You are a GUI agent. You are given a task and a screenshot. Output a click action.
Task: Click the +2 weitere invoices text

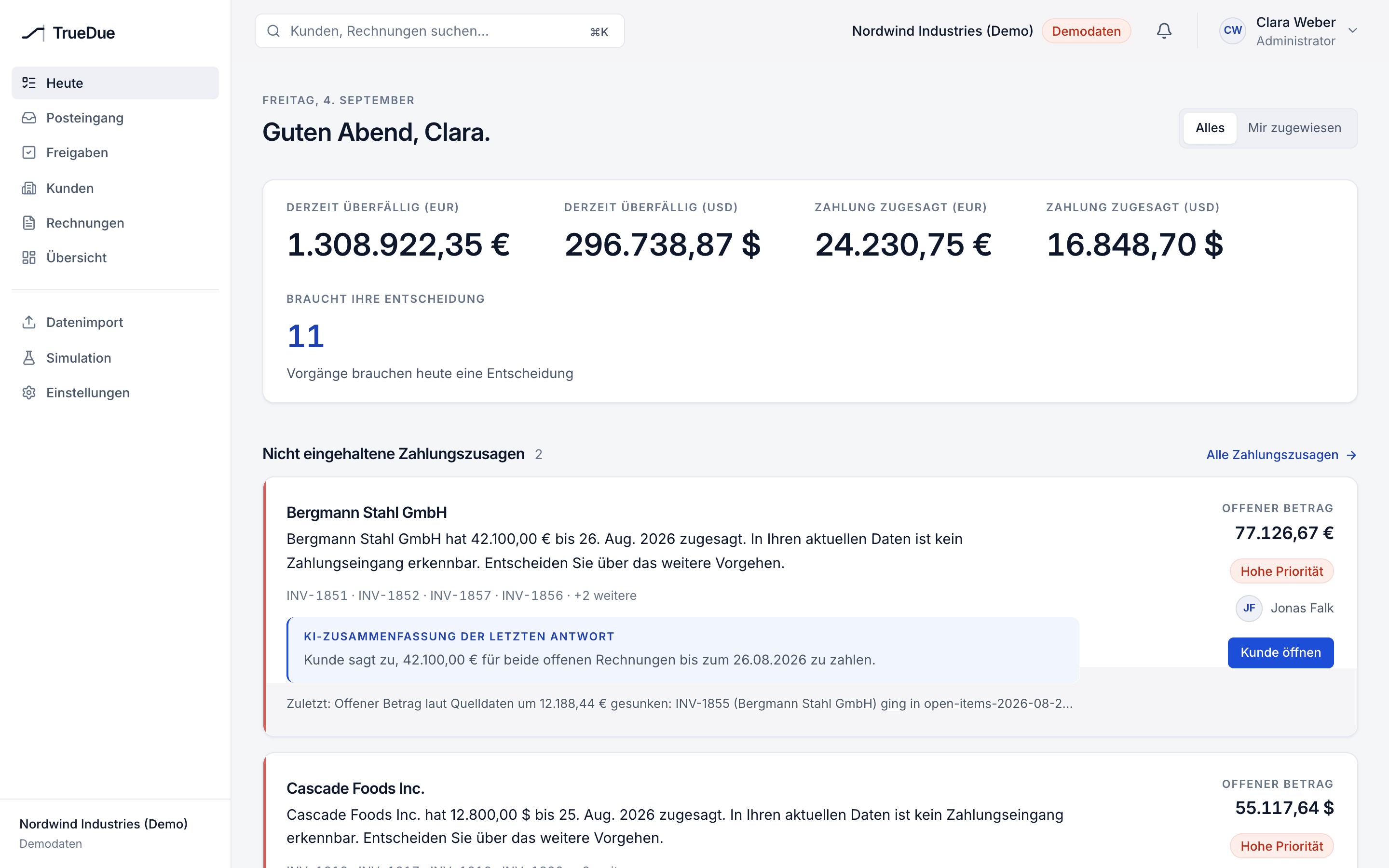point(605,596)
